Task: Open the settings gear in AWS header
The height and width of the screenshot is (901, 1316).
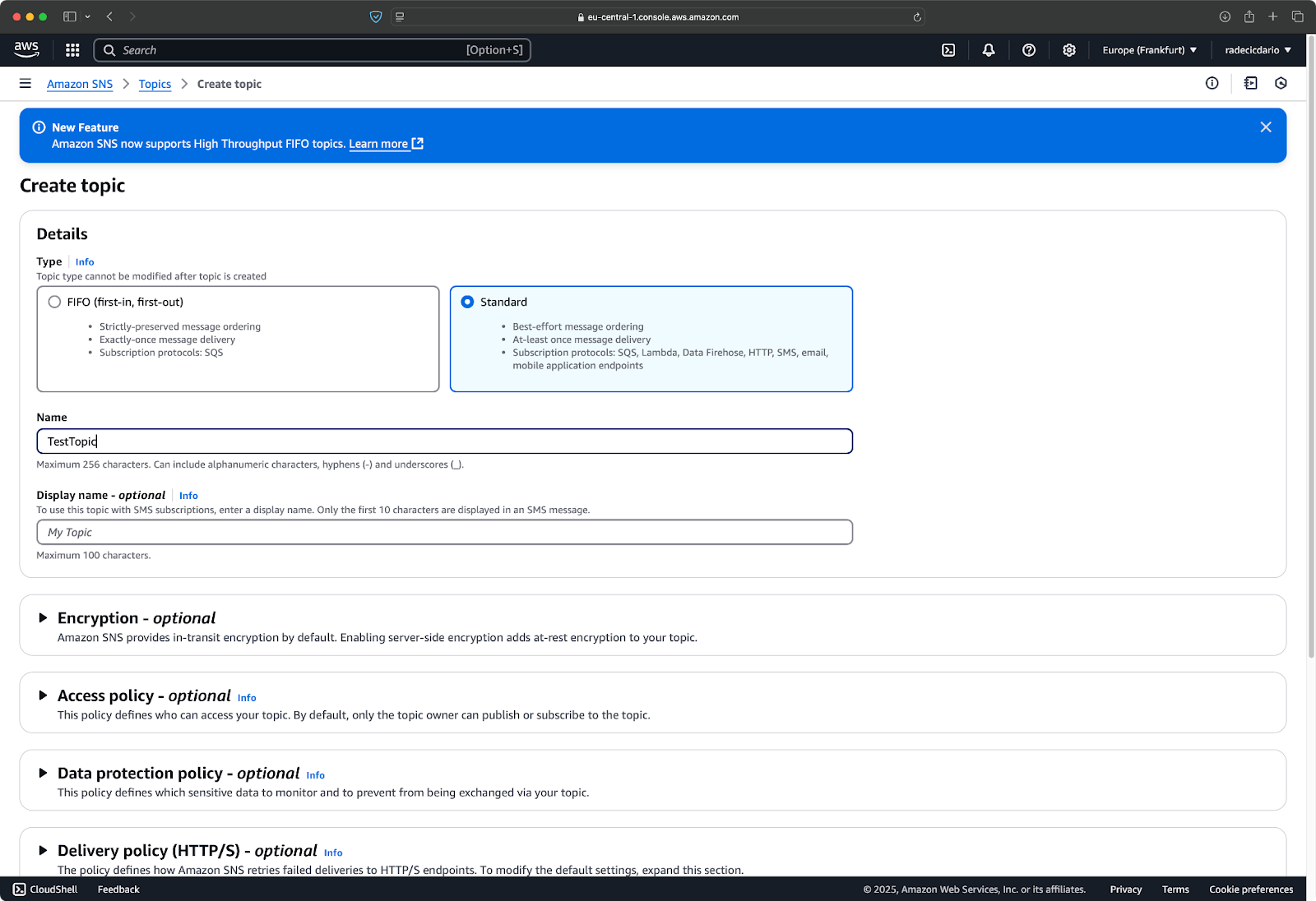Action: pos(1069,50)
